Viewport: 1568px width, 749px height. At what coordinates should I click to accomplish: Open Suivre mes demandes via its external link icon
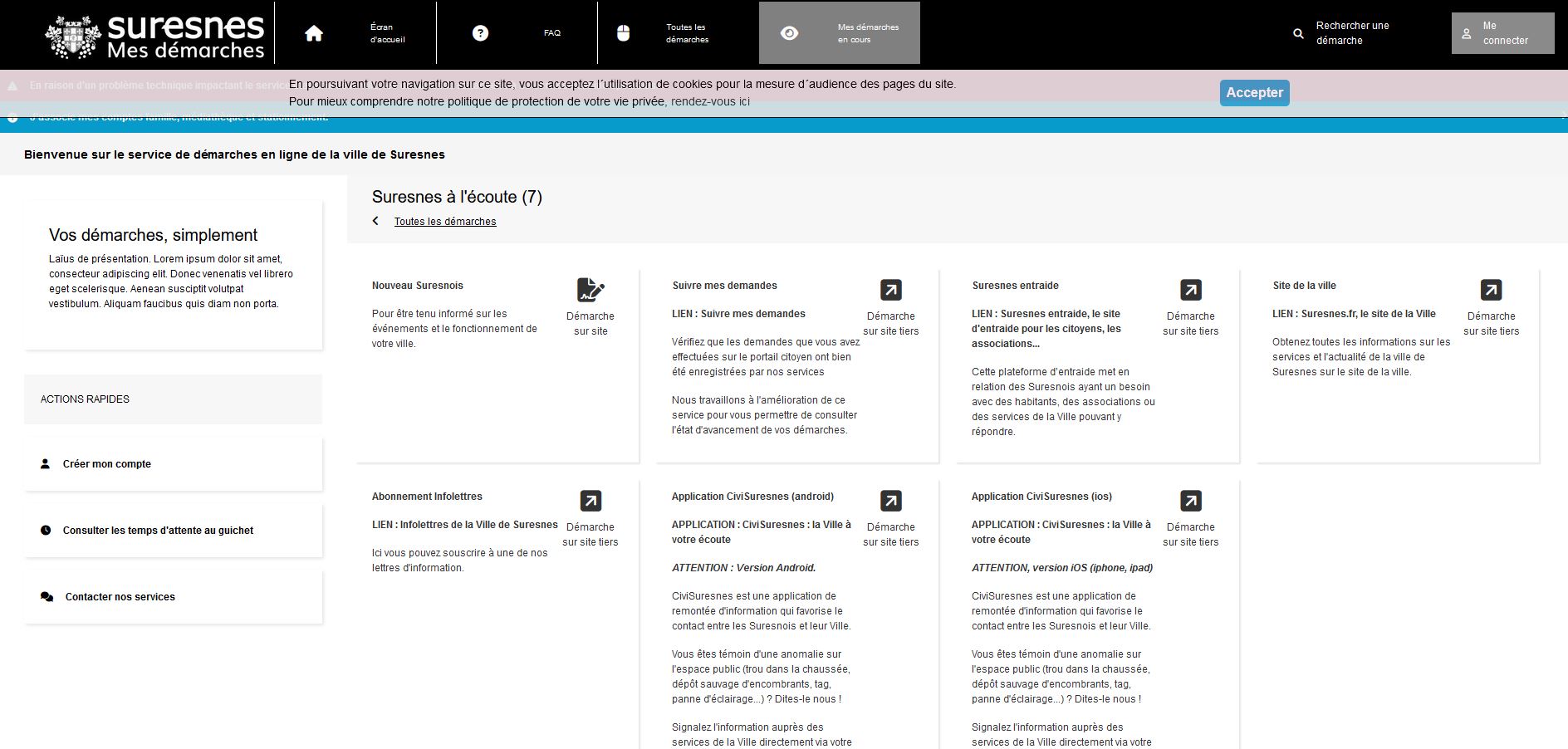(889, 290)
